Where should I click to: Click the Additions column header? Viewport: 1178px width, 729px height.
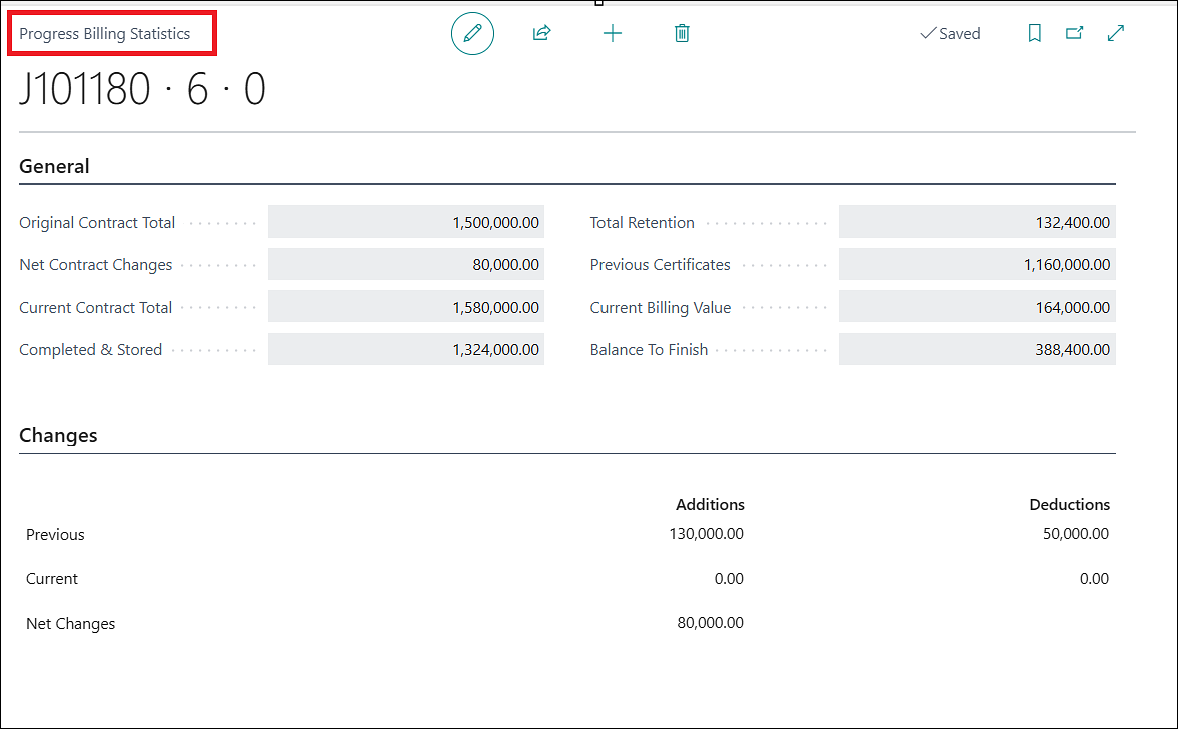710,504
